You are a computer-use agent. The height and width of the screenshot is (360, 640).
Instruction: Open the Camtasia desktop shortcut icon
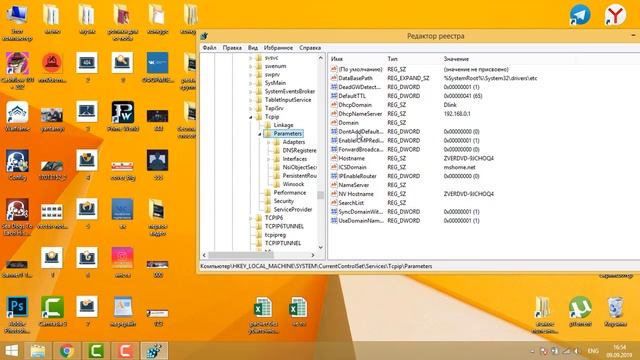click(52, 307)
